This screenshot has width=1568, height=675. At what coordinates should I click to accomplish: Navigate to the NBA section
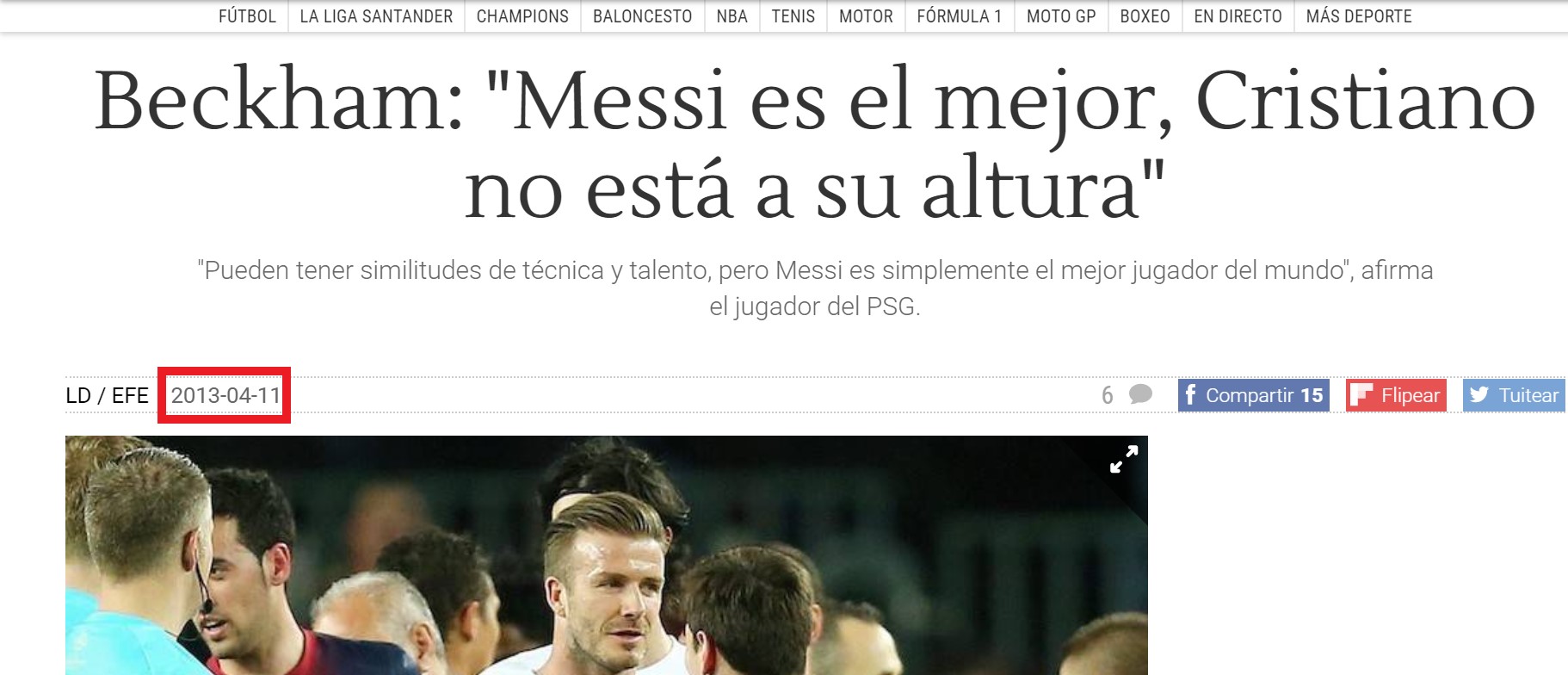click(x=732, y=16)
